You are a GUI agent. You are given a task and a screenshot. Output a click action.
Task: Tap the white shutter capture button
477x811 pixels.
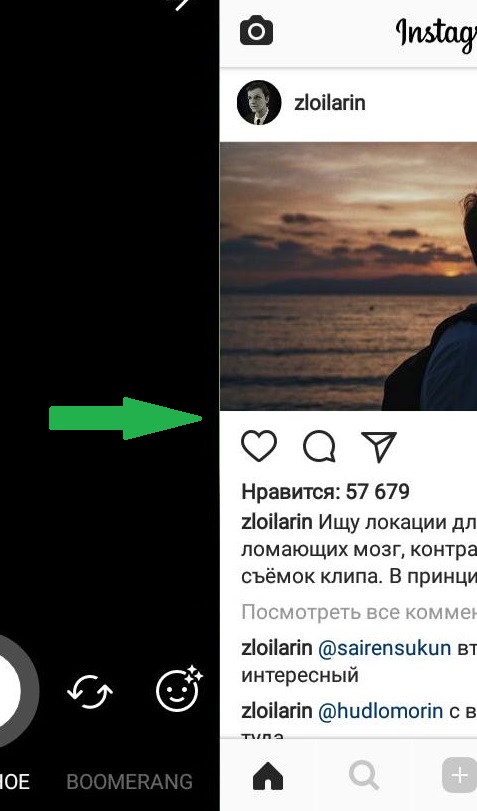pos(10,690)
